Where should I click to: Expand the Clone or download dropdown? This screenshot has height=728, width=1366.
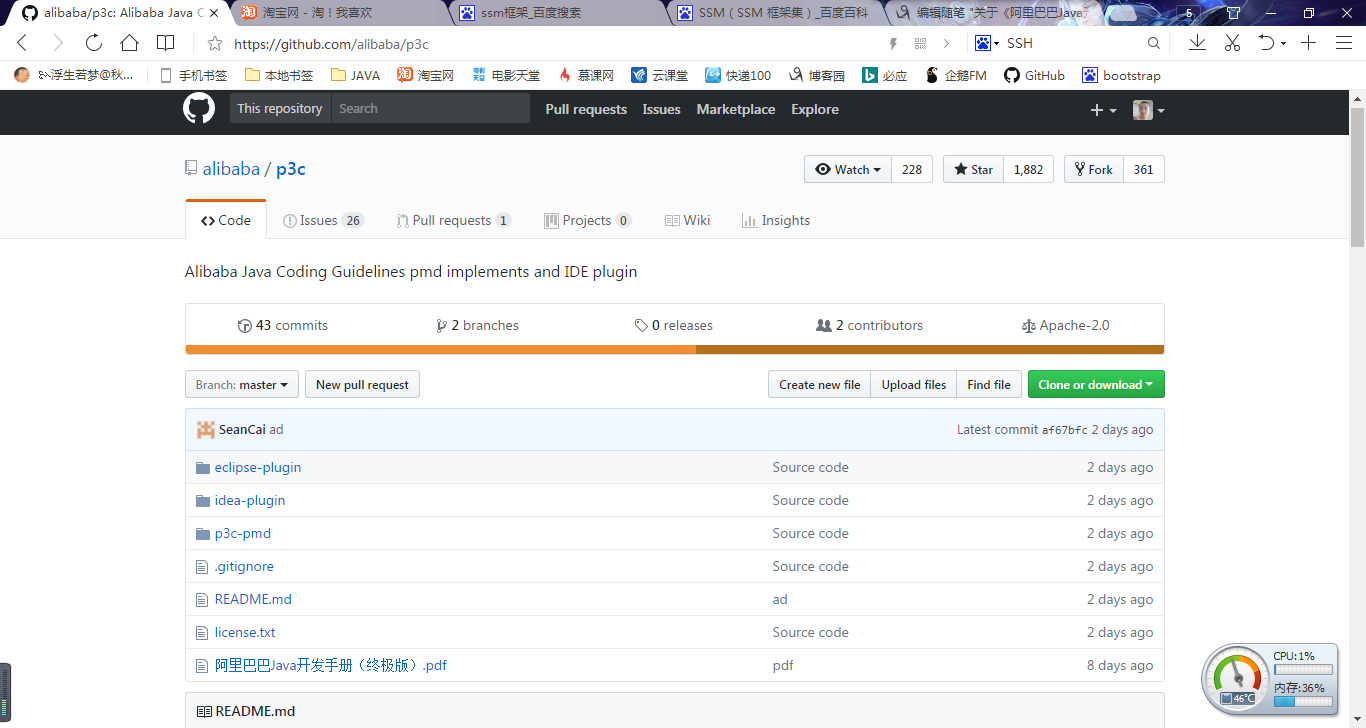coord(1096,385)
